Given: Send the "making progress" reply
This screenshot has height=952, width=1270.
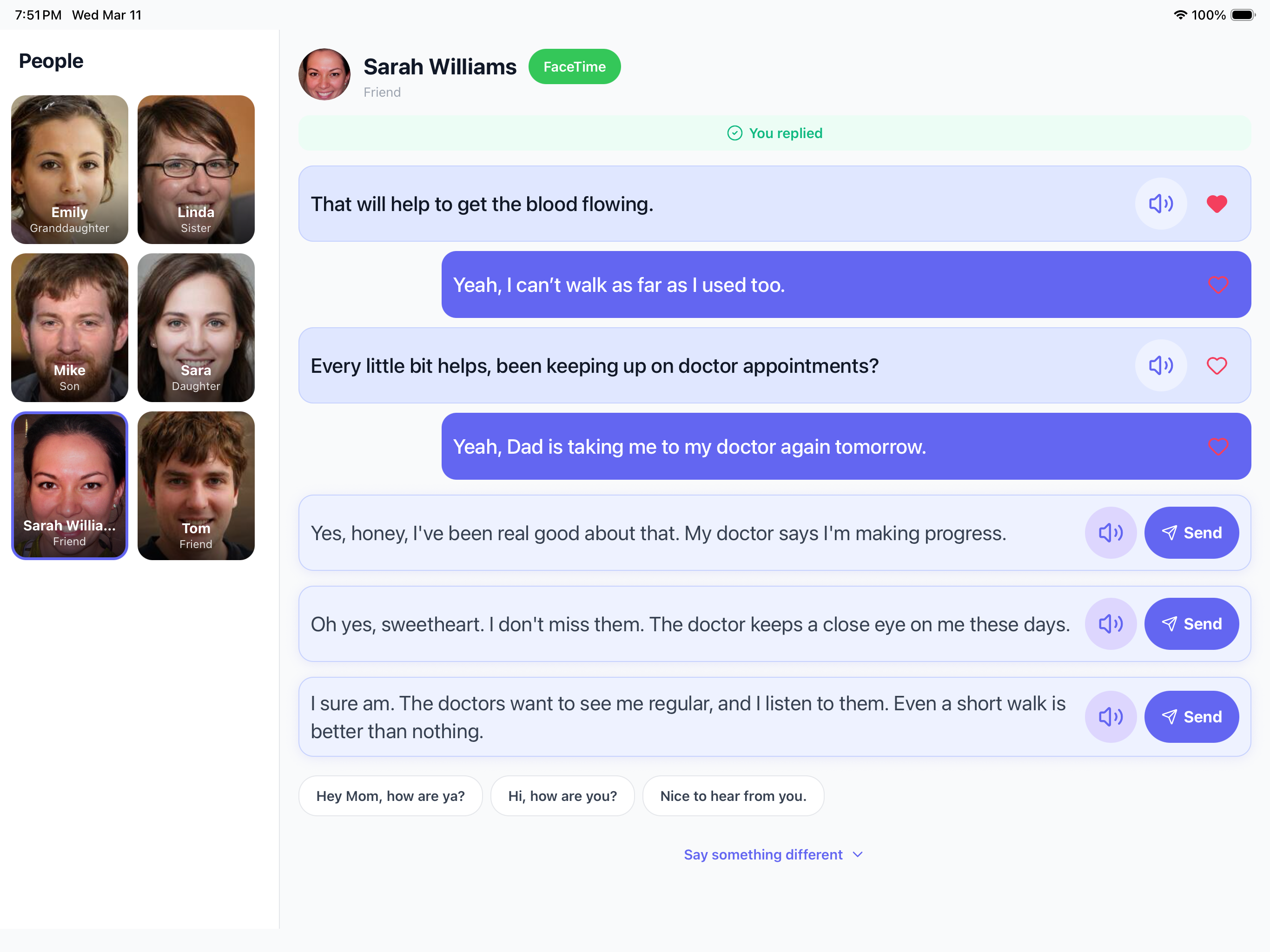Looking at the screenshot, I should pyautogui.click(x=1192, y=533).
